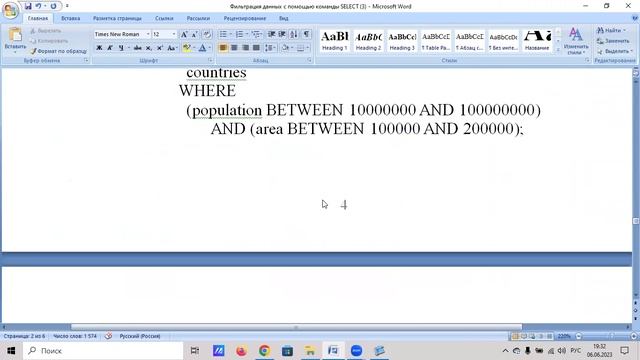The height and width of the screenshot is (360, 640).
Task: Open the Change Case (Aa) menu
Action: click(x=172, y=48)
